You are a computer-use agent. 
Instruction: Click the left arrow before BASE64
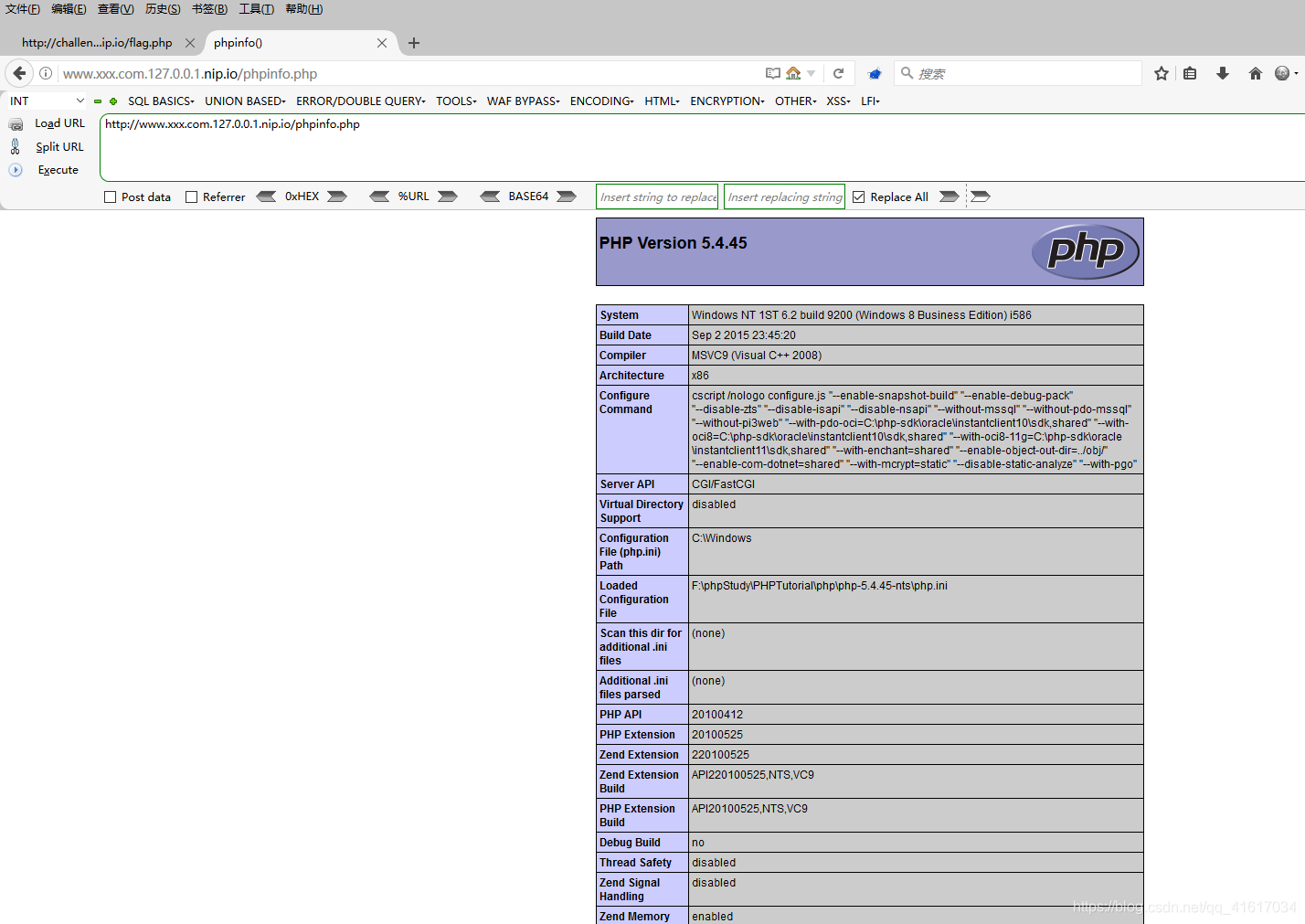491,196
